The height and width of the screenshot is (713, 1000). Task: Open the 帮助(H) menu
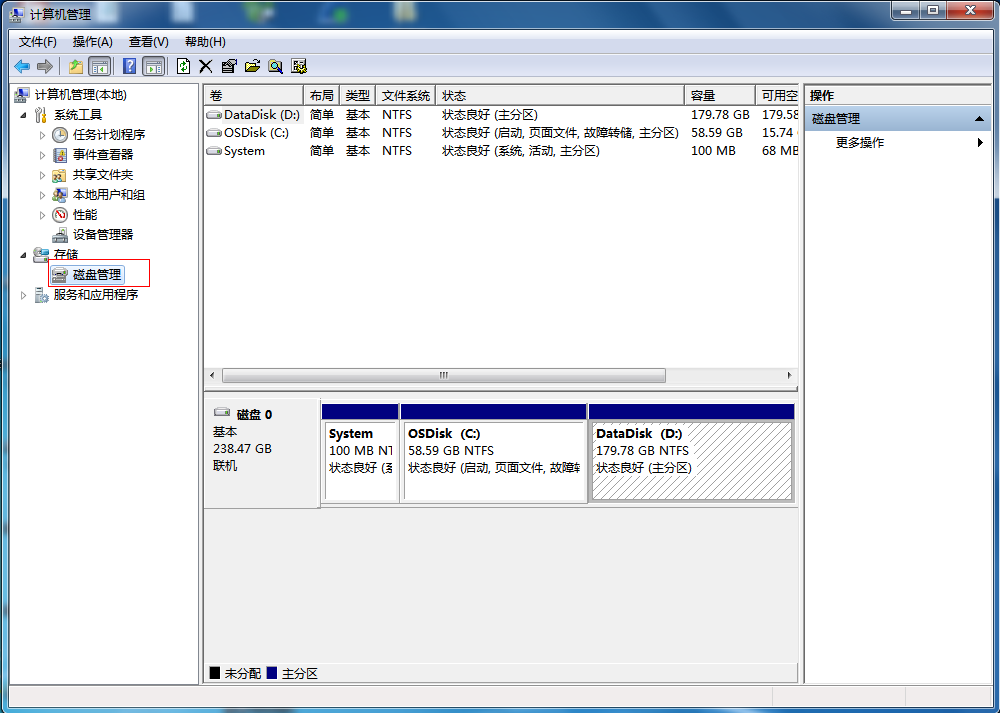(x=205, y=42)
